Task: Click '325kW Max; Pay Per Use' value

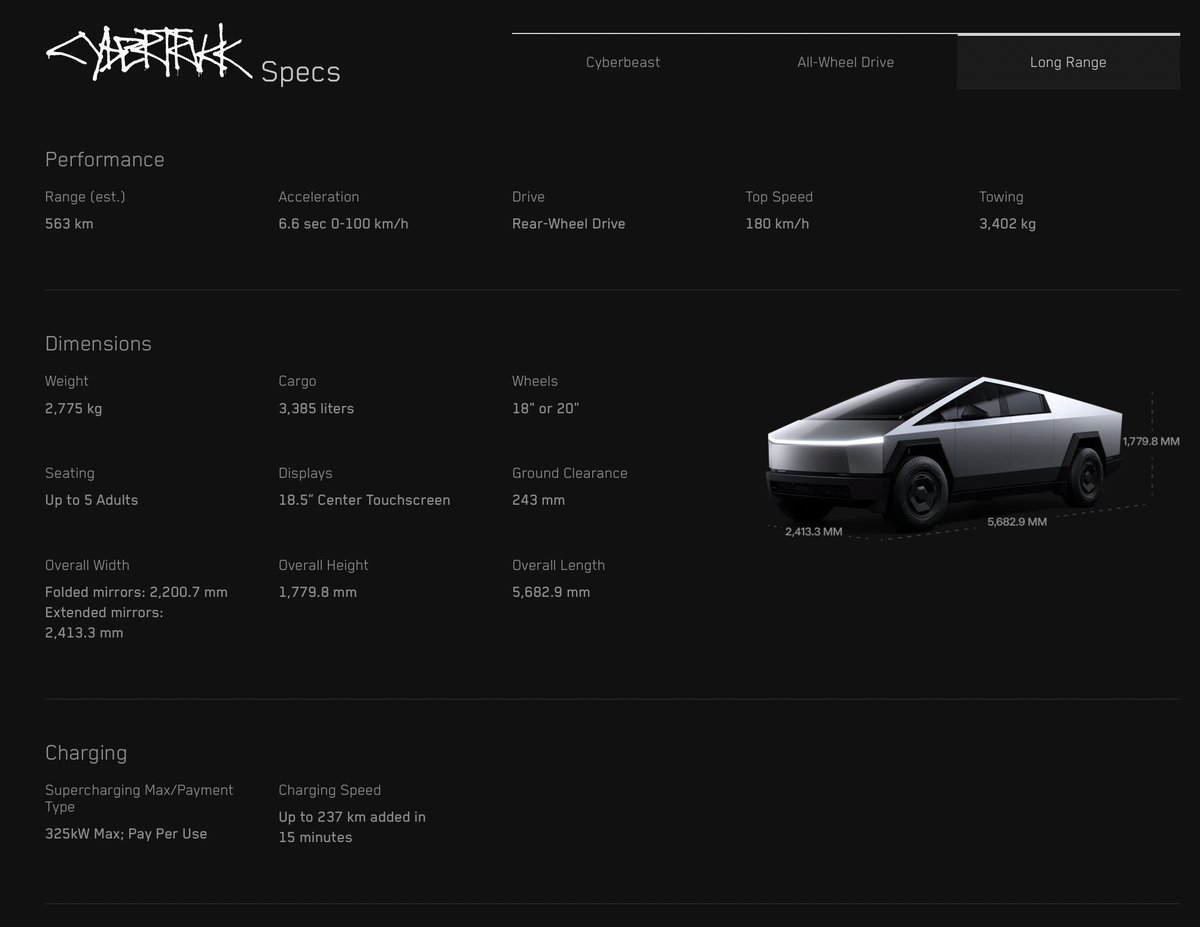Action: (x=126, y=834)
